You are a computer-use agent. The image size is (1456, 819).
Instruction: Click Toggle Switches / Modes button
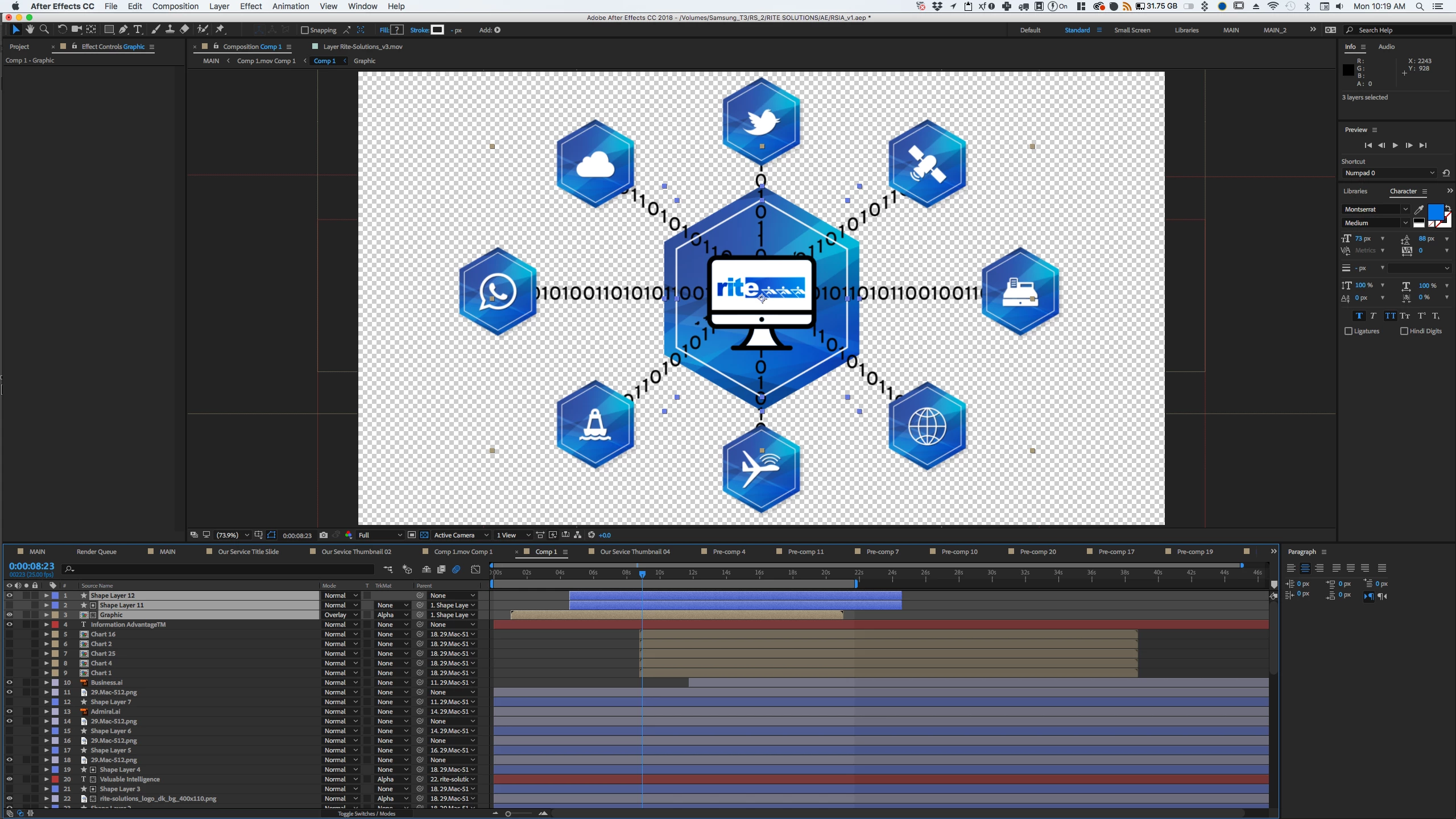[x=366, y=813]
